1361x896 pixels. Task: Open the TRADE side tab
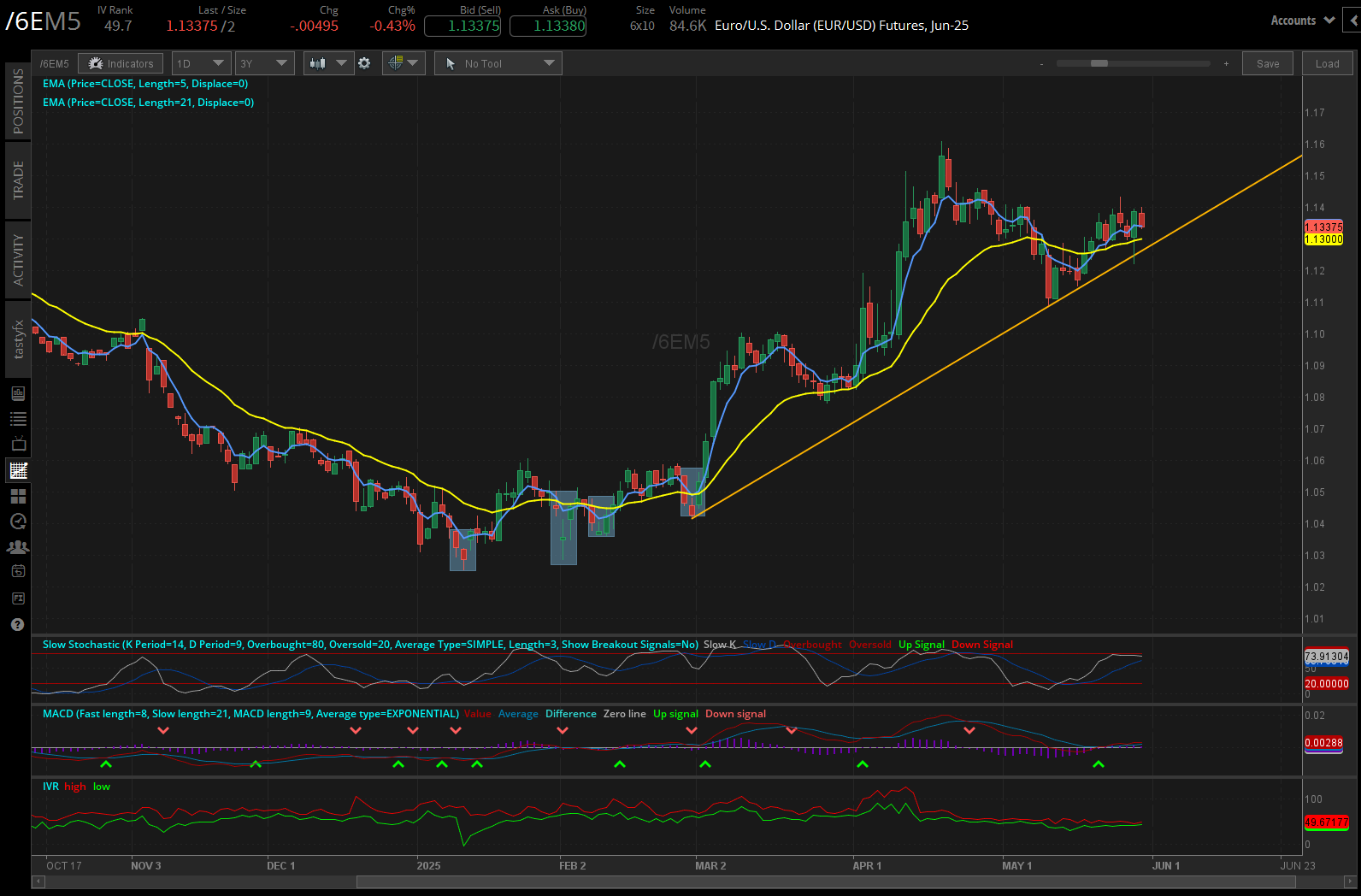click(18, 180)
